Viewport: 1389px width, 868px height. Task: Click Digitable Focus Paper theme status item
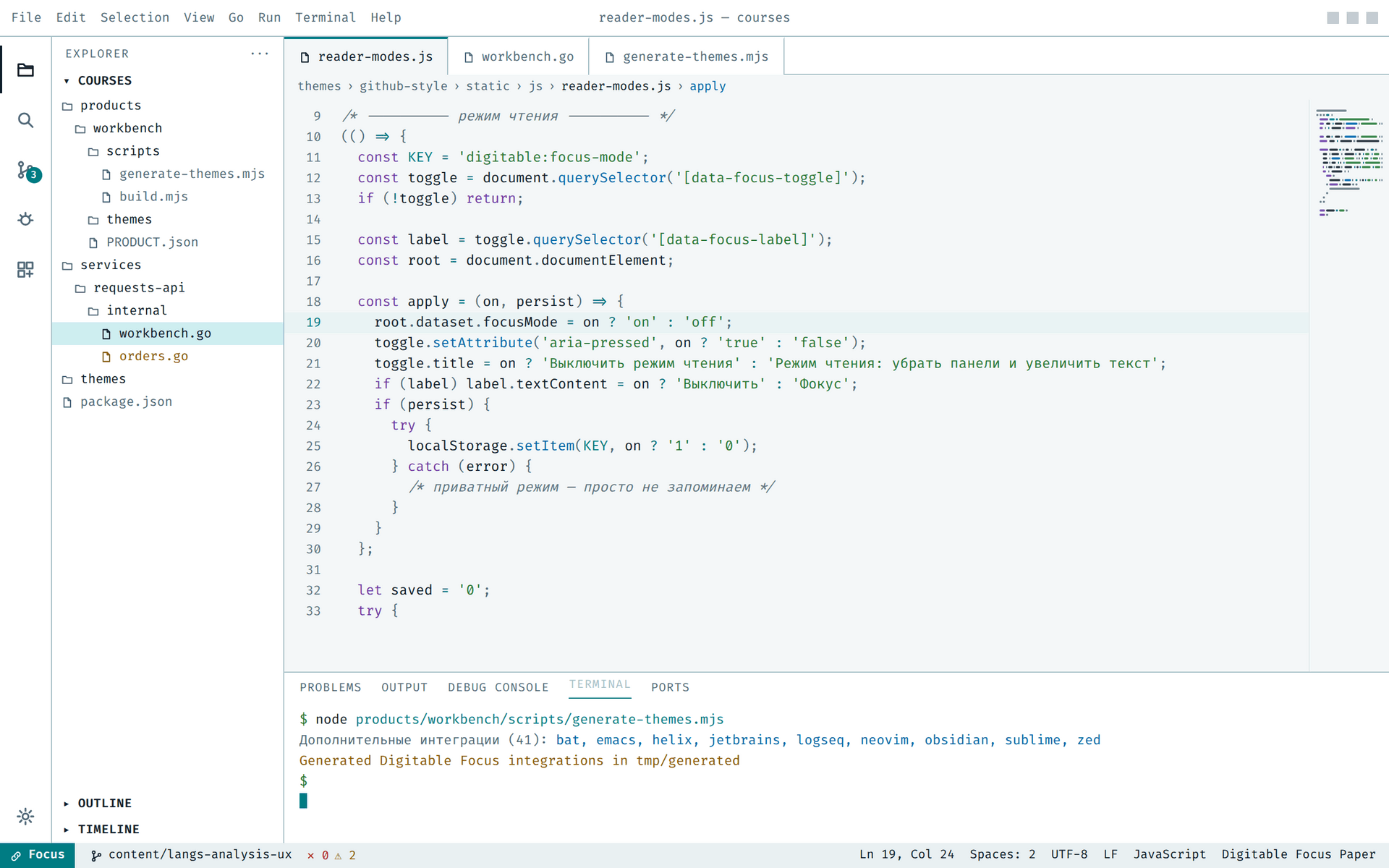pos(1299,855)
